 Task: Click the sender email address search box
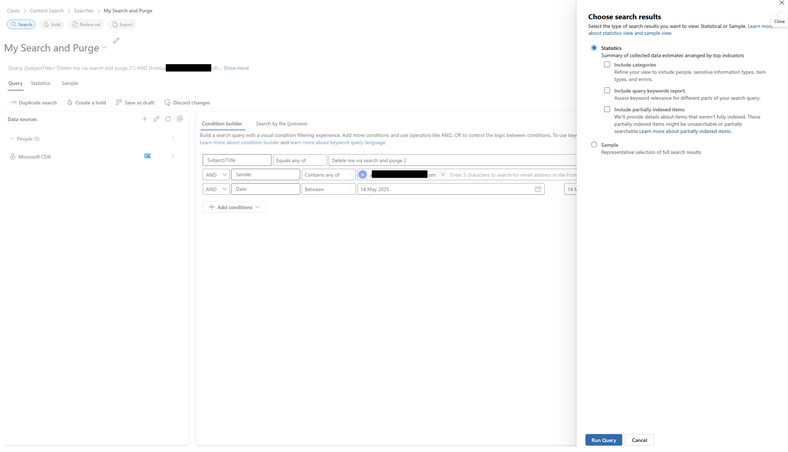point(513,174)
